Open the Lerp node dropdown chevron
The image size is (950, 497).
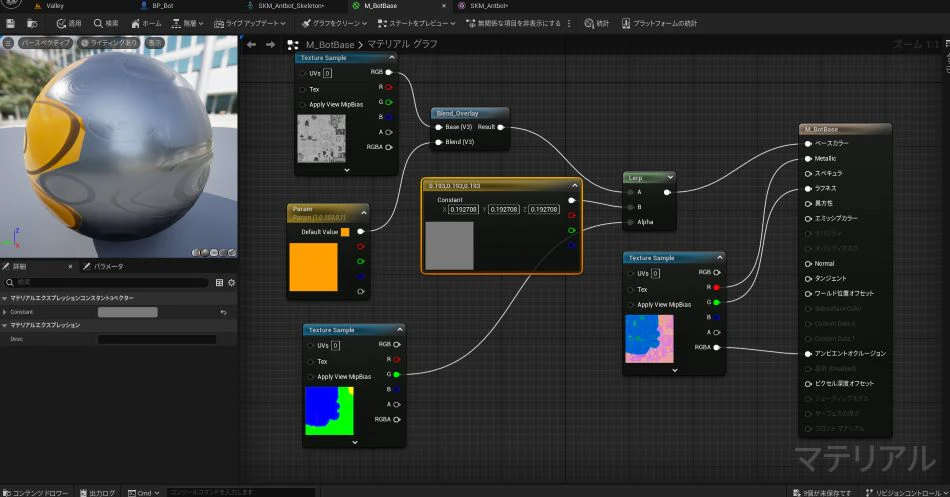point(669,178)
